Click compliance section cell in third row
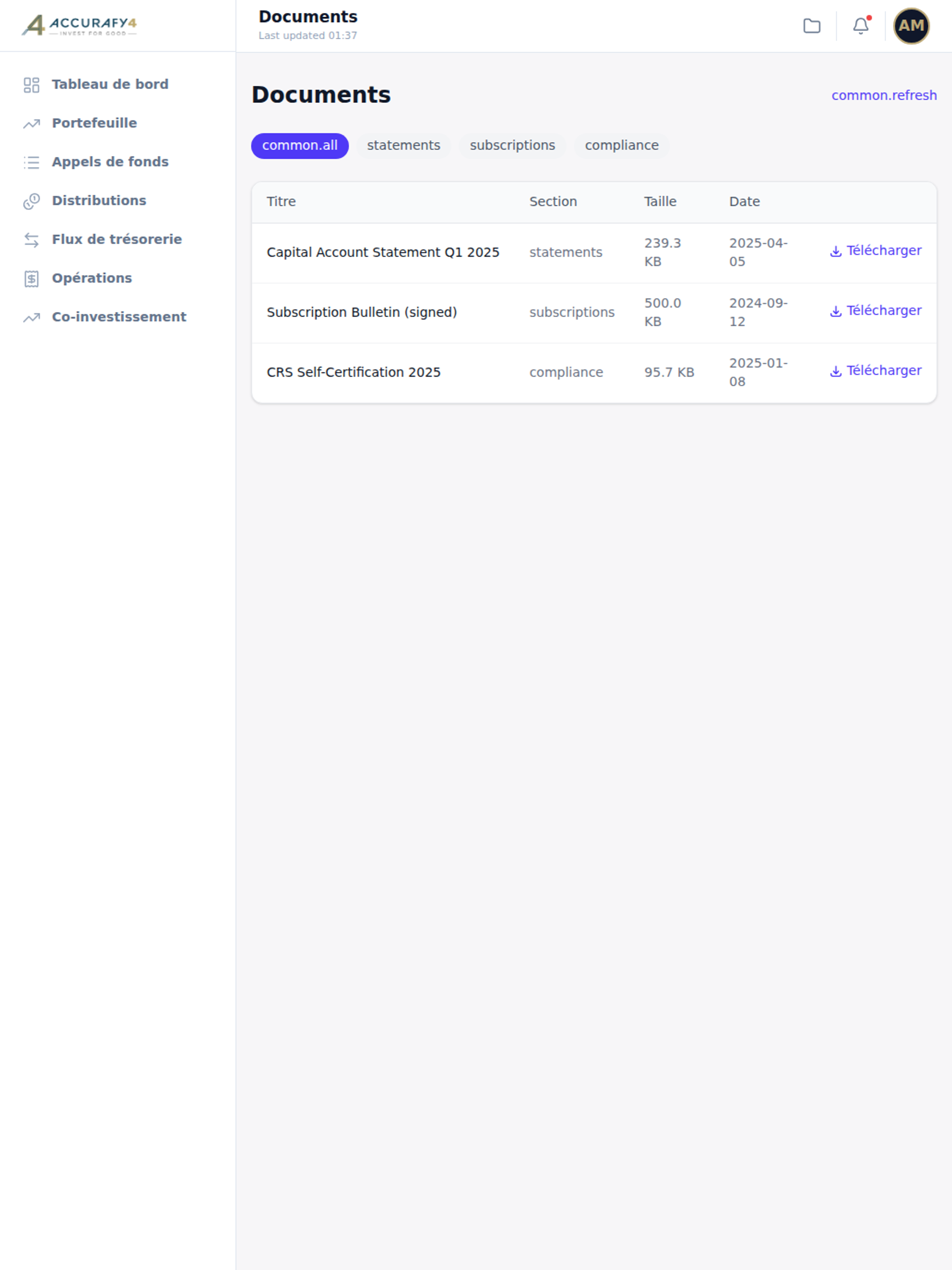This screenshot has width=952, height=1270. [566, 372]
